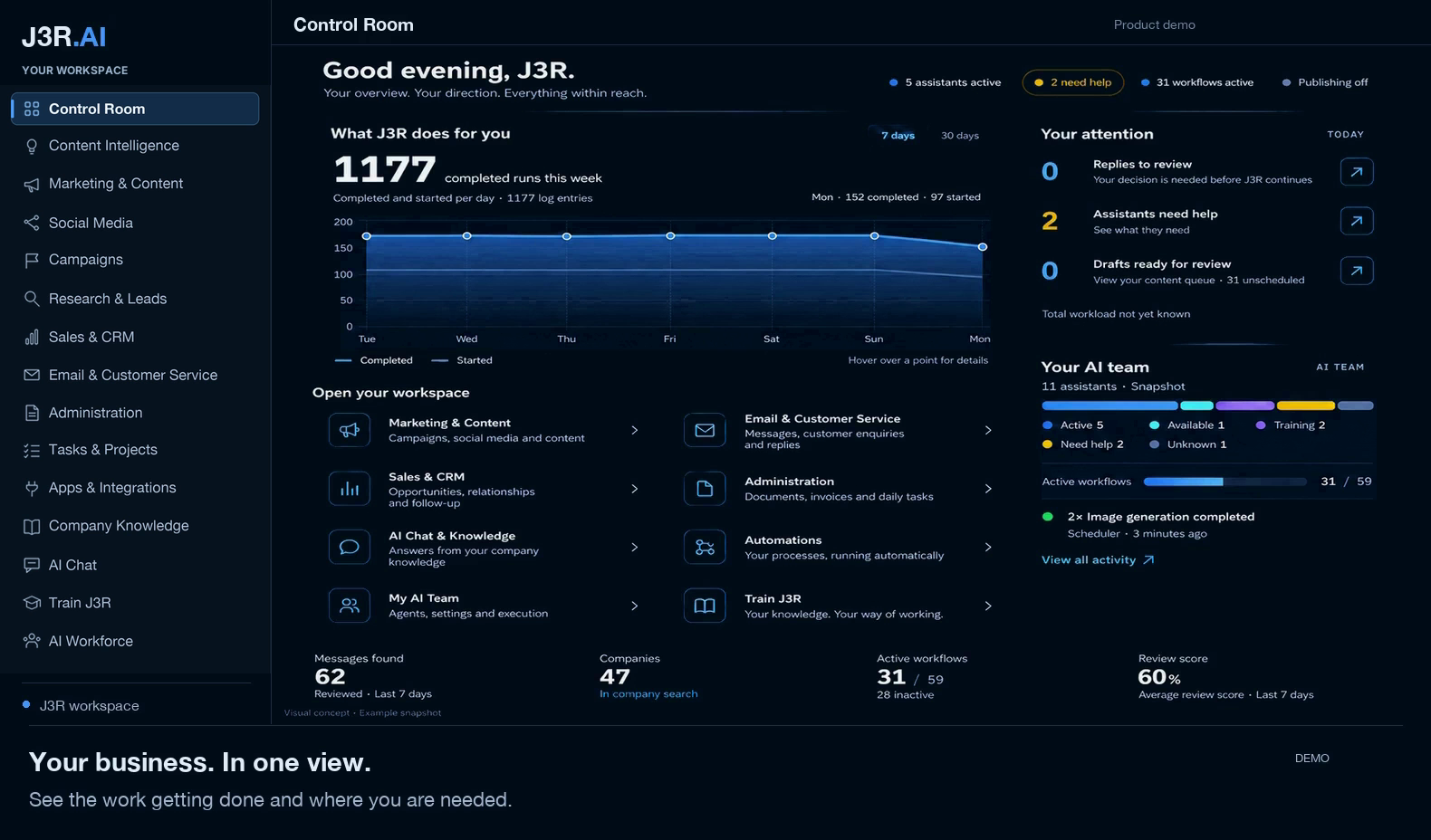This screenshot has width=1431, height=840.
Task: Expand Train J3R card chevron
Action: point(988,606)
